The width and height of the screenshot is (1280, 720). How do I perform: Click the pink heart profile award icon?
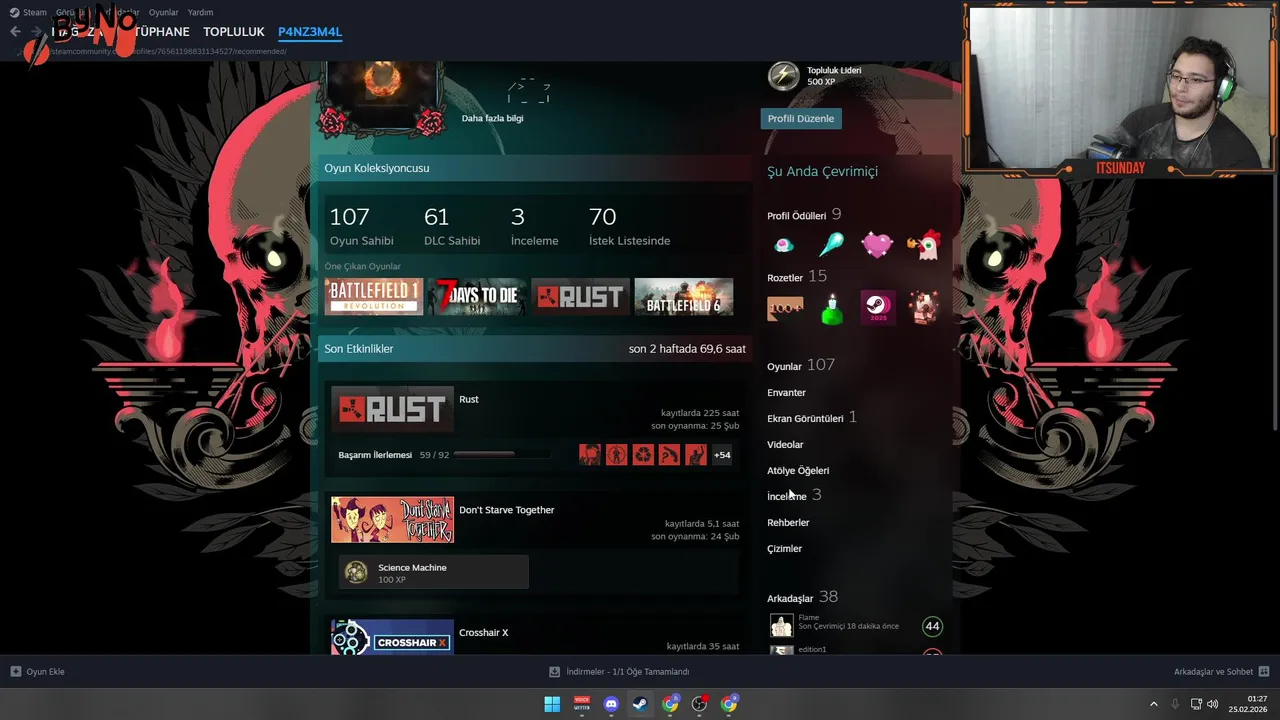[877, 245]
